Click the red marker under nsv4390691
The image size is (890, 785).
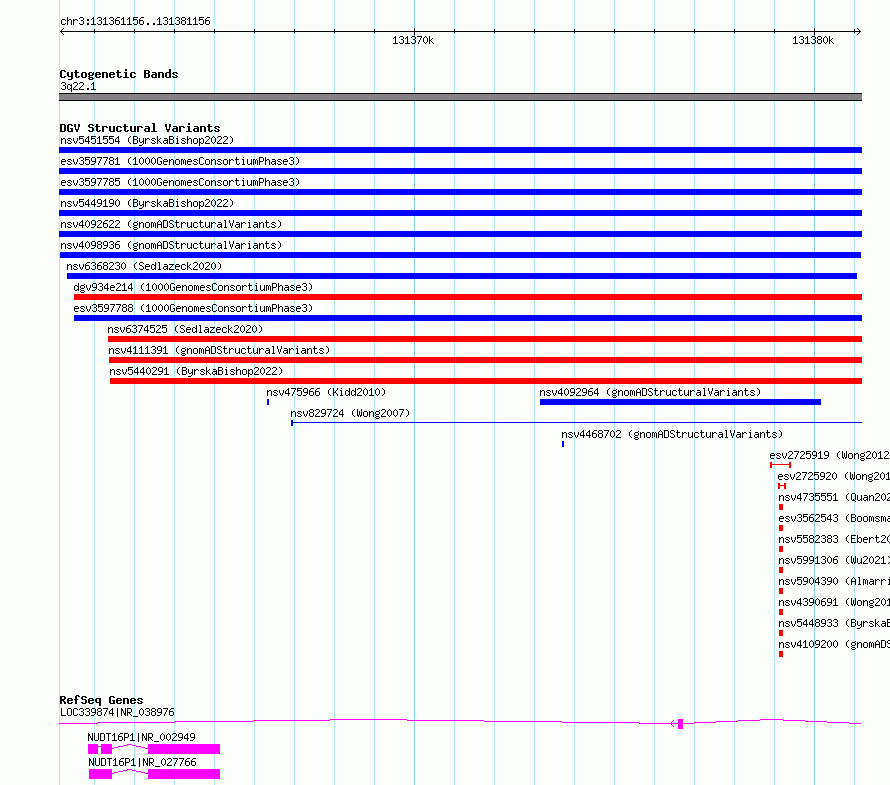point(781,612)
